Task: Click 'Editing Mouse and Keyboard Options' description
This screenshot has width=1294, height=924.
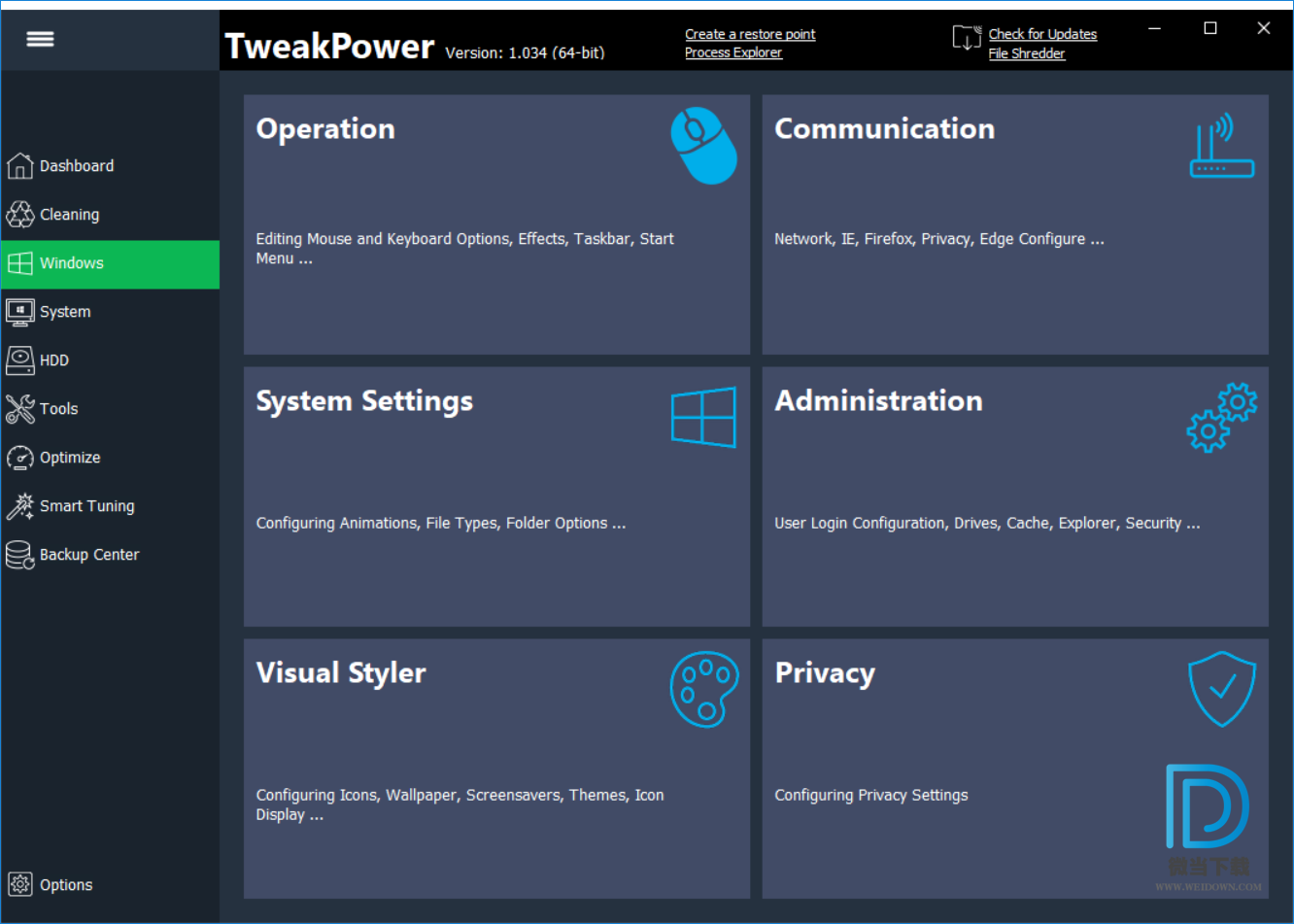Action: click(464, 249)
